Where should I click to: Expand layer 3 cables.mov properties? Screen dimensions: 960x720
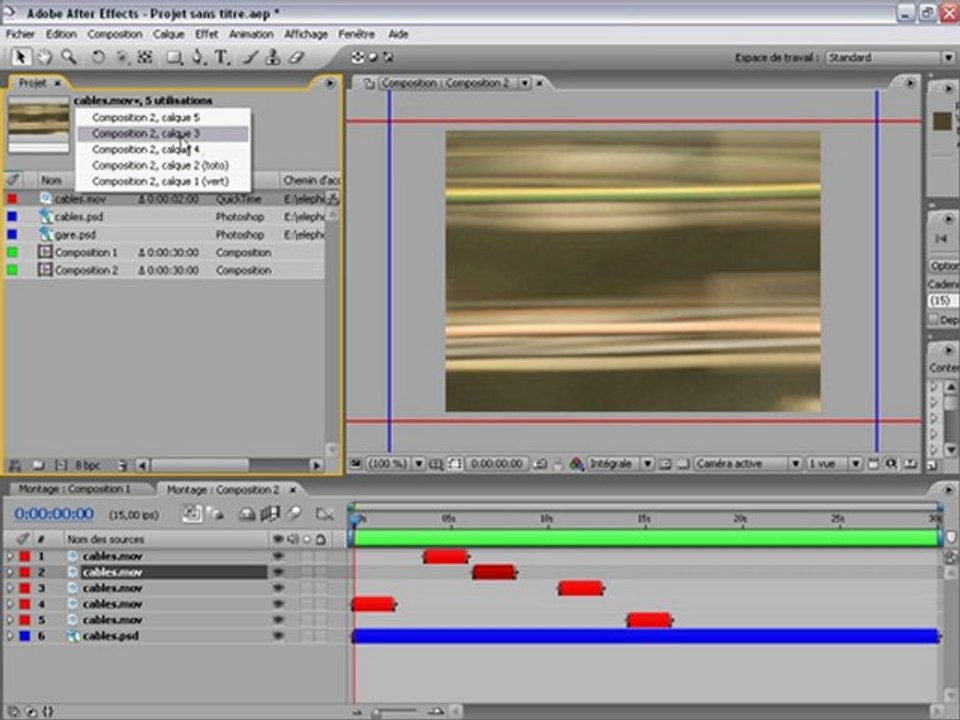coord(10,588)
